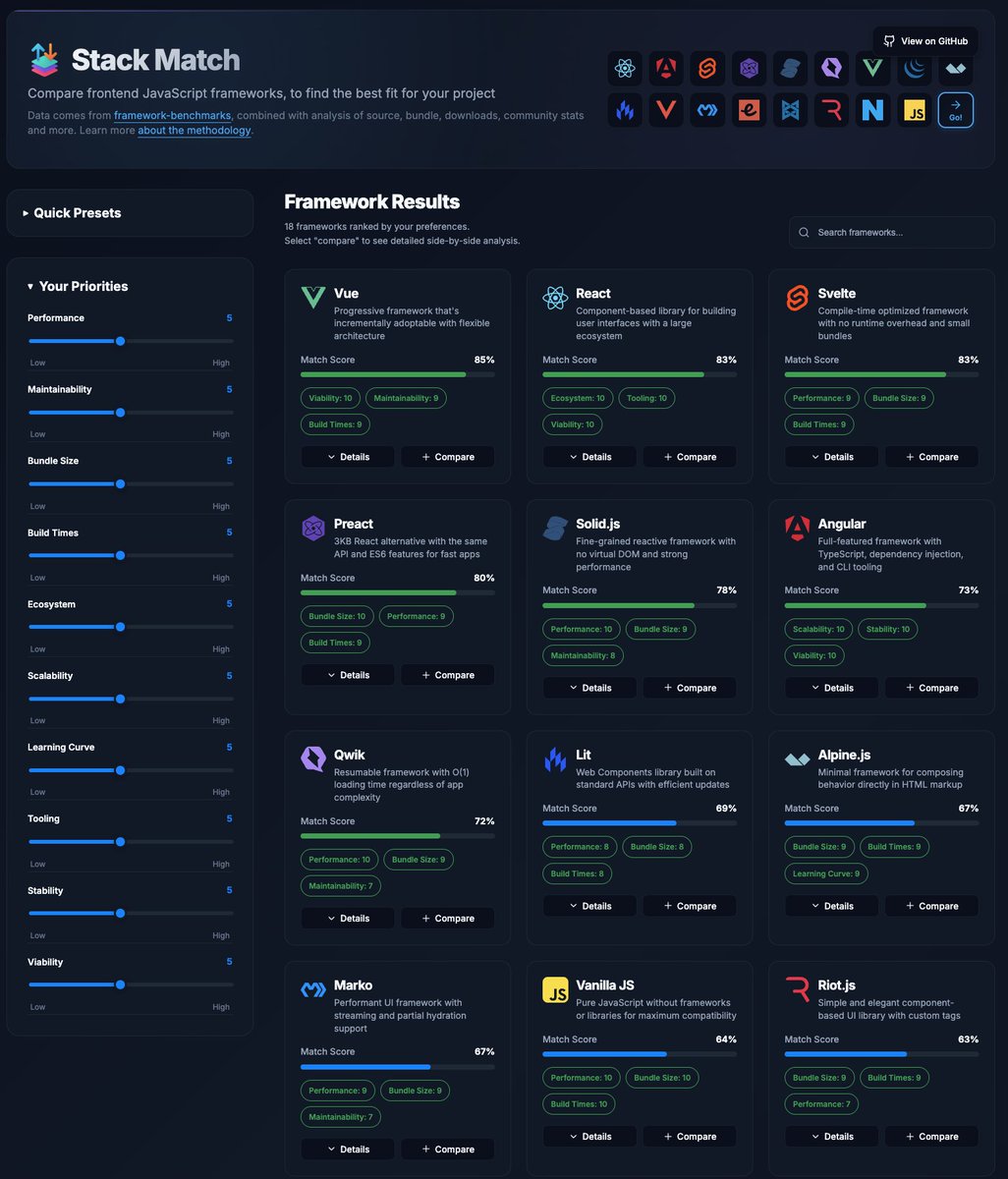Screen dimensions: 1008x1179
Task: Select the blue N logo in header grid
Action: tap(872, 109)
